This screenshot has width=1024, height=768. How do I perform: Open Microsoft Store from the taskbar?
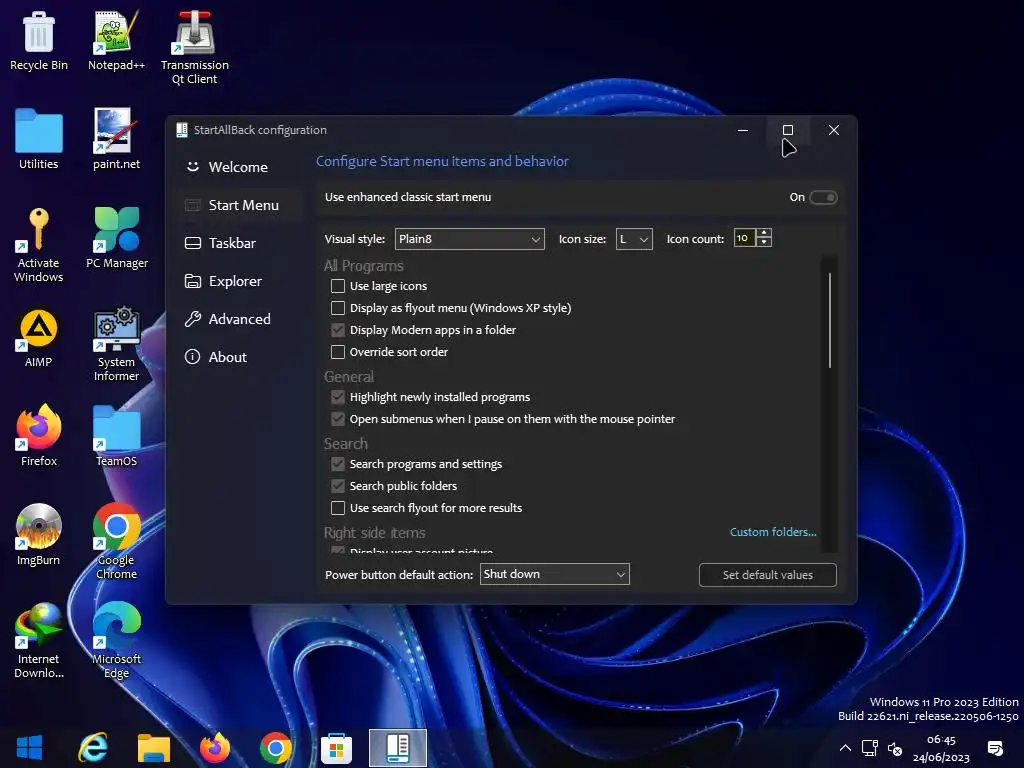tap(336, 748)
